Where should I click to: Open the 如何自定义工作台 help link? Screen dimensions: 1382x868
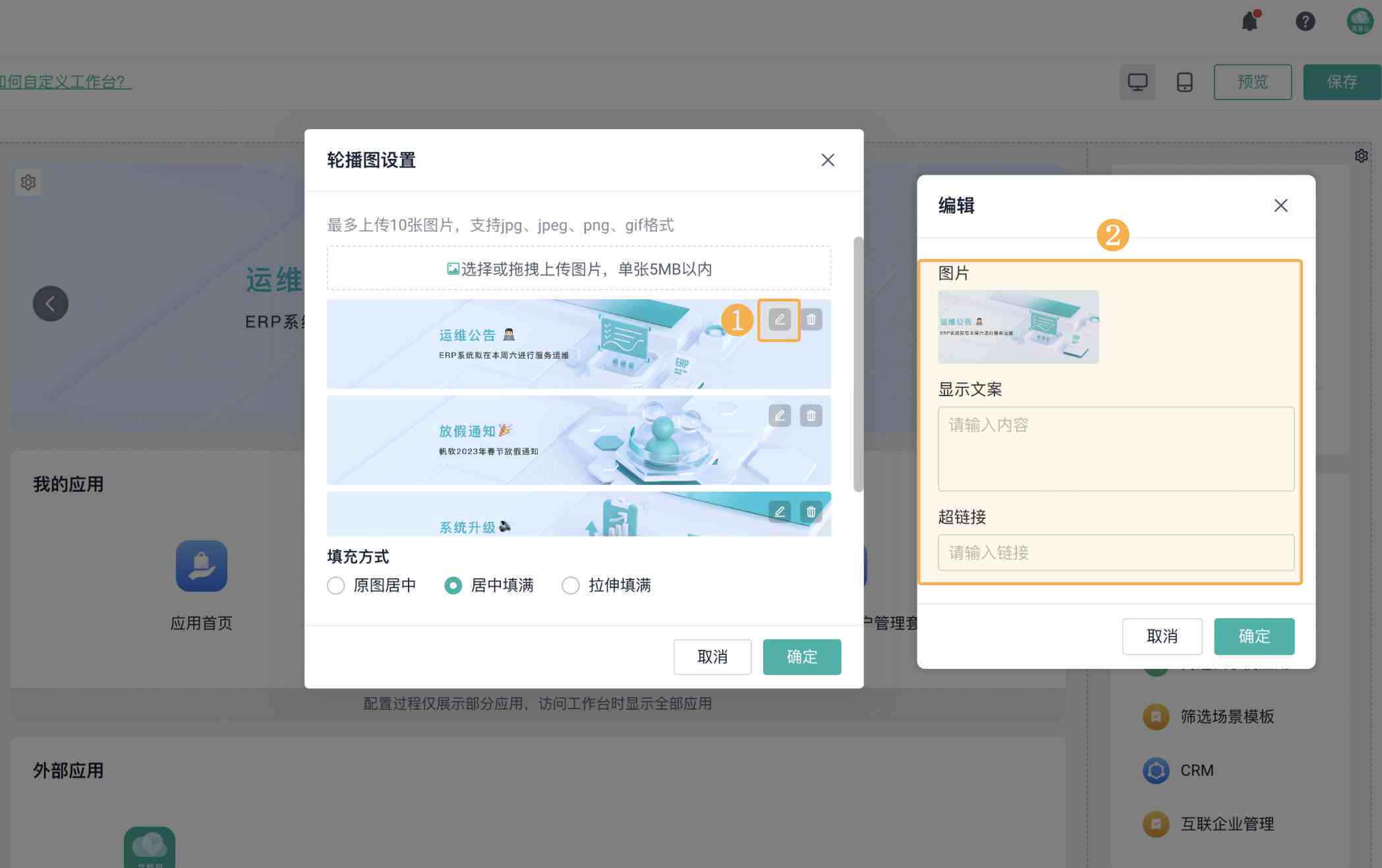pyautogui.click(x=65, y=82)
